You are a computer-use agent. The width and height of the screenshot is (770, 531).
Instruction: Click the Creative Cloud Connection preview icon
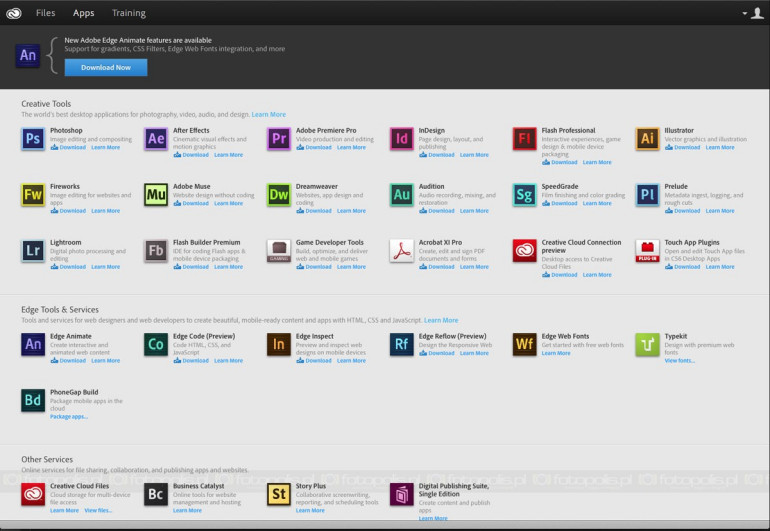tap(524, 251)
